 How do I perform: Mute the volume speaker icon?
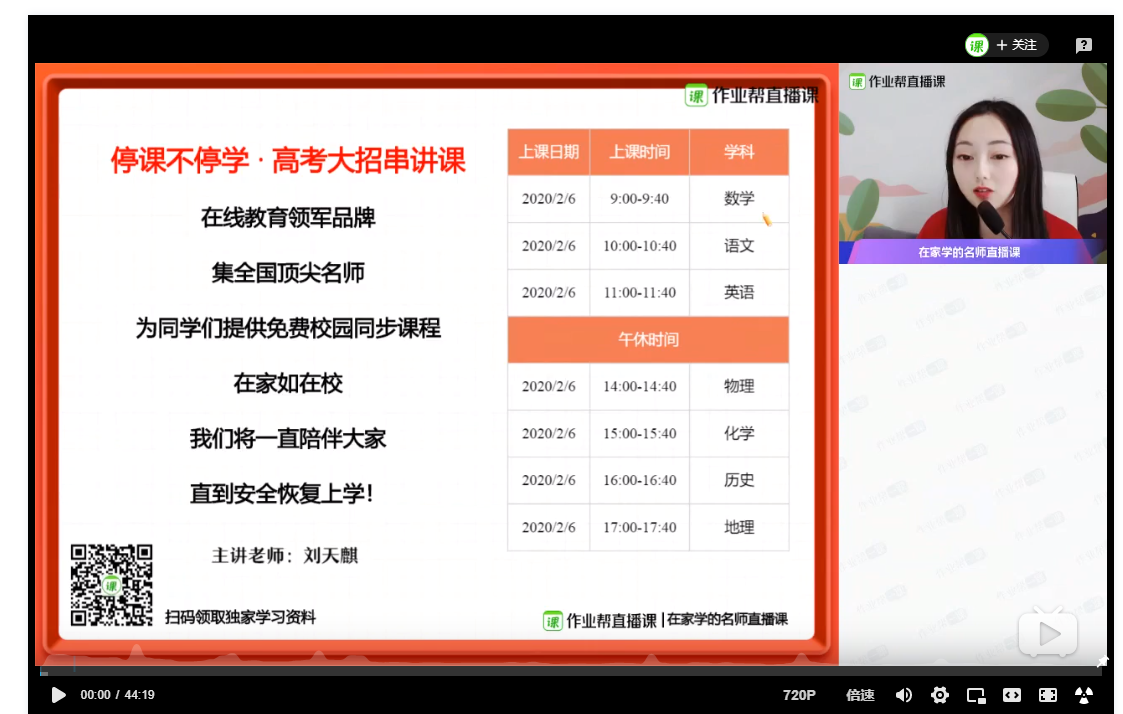[904, 695]
